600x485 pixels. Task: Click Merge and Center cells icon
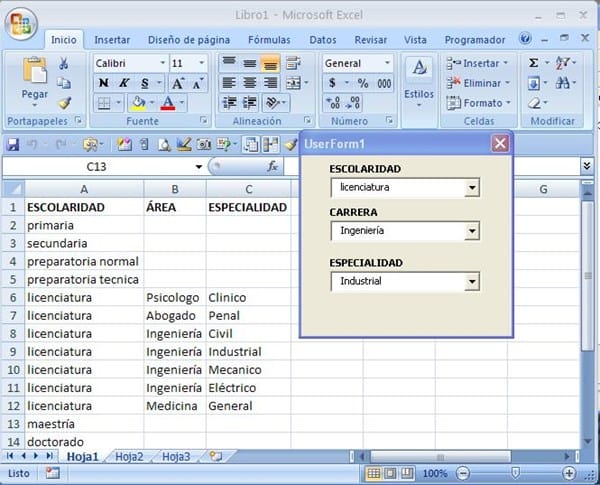(x=293, y=83)
